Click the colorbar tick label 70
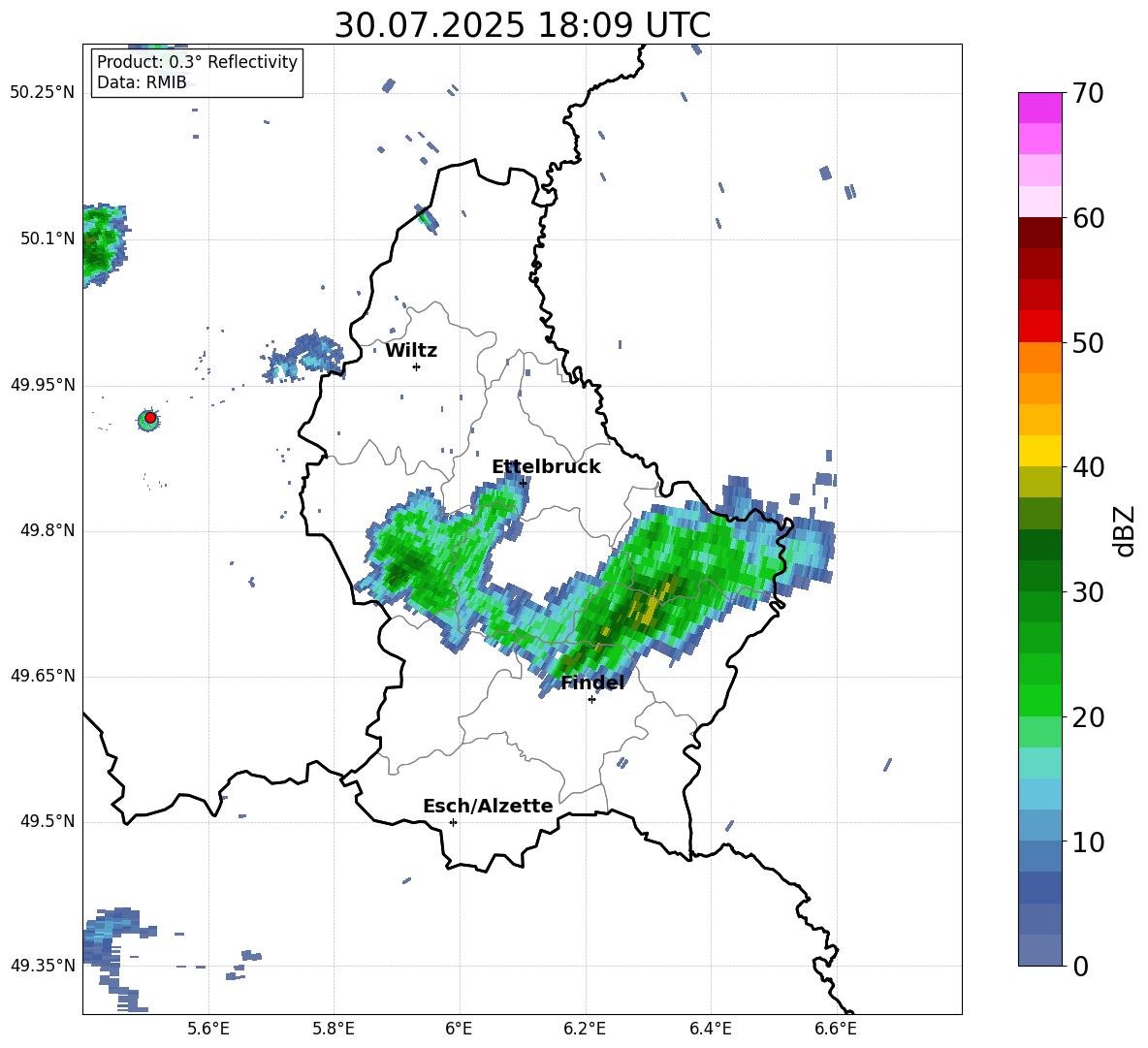Image resolution: width=1148 pixels, height=1048 pixels. pyautogui.click(x=1088, y=93)
